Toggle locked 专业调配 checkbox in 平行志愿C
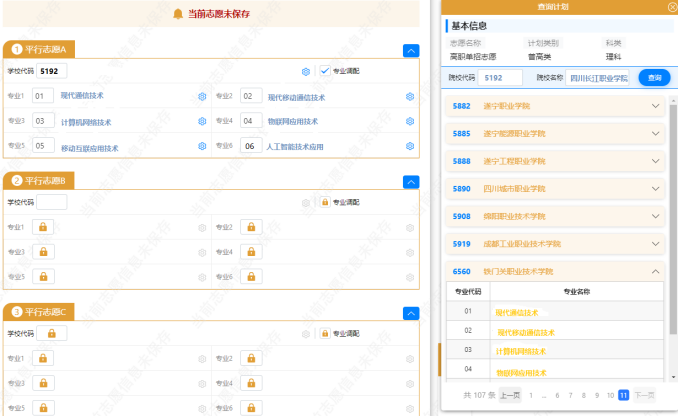Image resolution: width=679 pixels, height=416 pixels. click(x=325, y=333)
